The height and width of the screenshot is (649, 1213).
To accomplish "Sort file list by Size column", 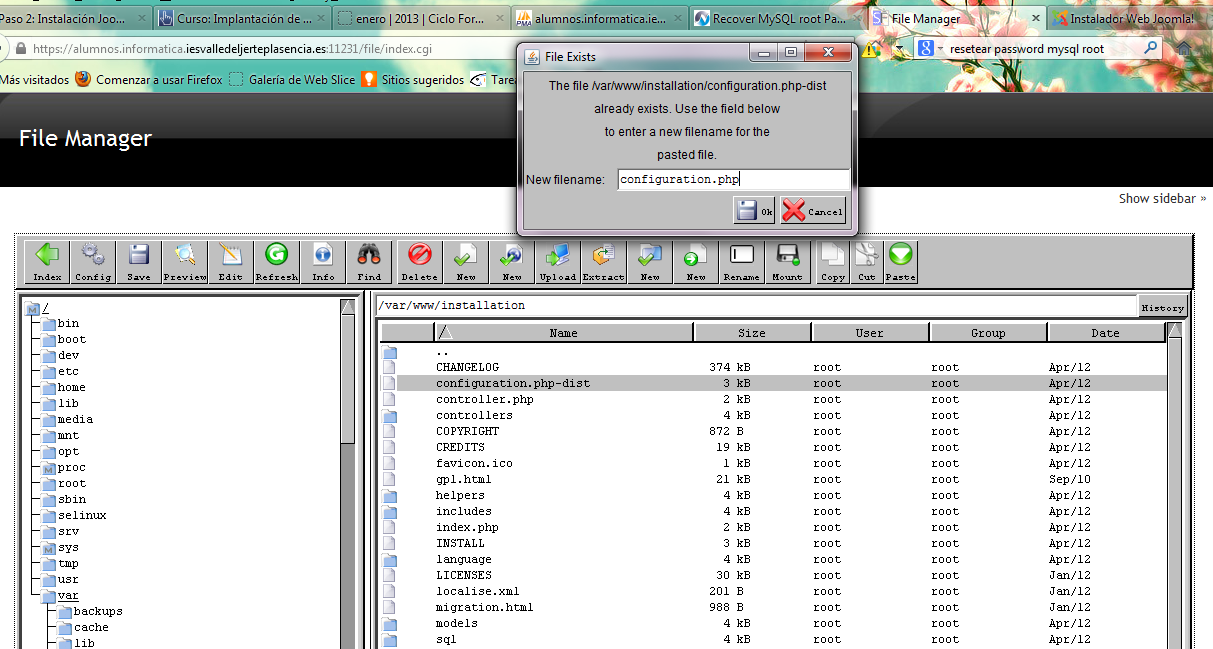I will (751, 333).
